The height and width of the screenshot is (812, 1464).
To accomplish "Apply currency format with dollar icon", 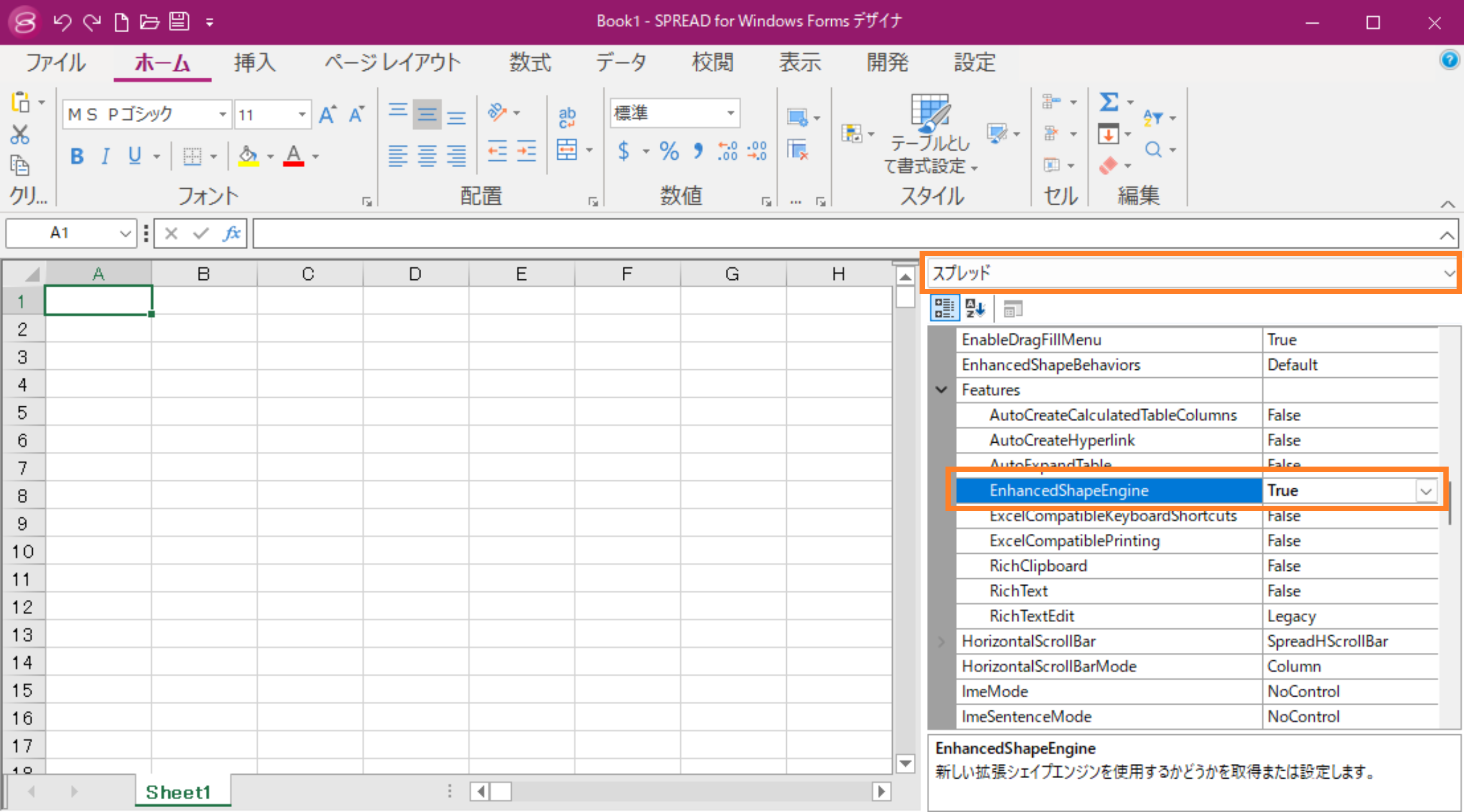I will coord(623,151).
